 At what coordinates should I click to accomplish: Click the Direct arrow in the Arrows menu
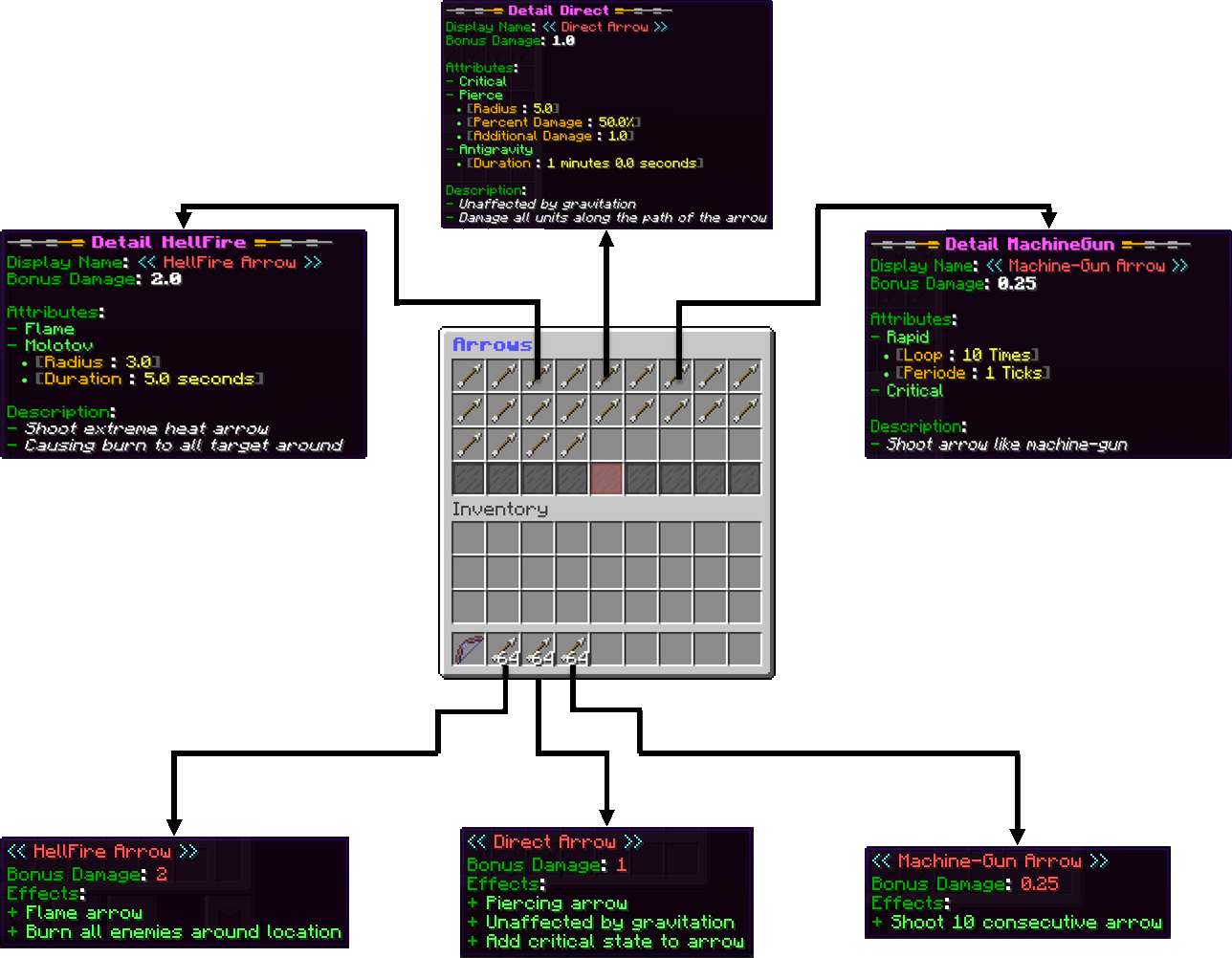click(x=606, y=376)
